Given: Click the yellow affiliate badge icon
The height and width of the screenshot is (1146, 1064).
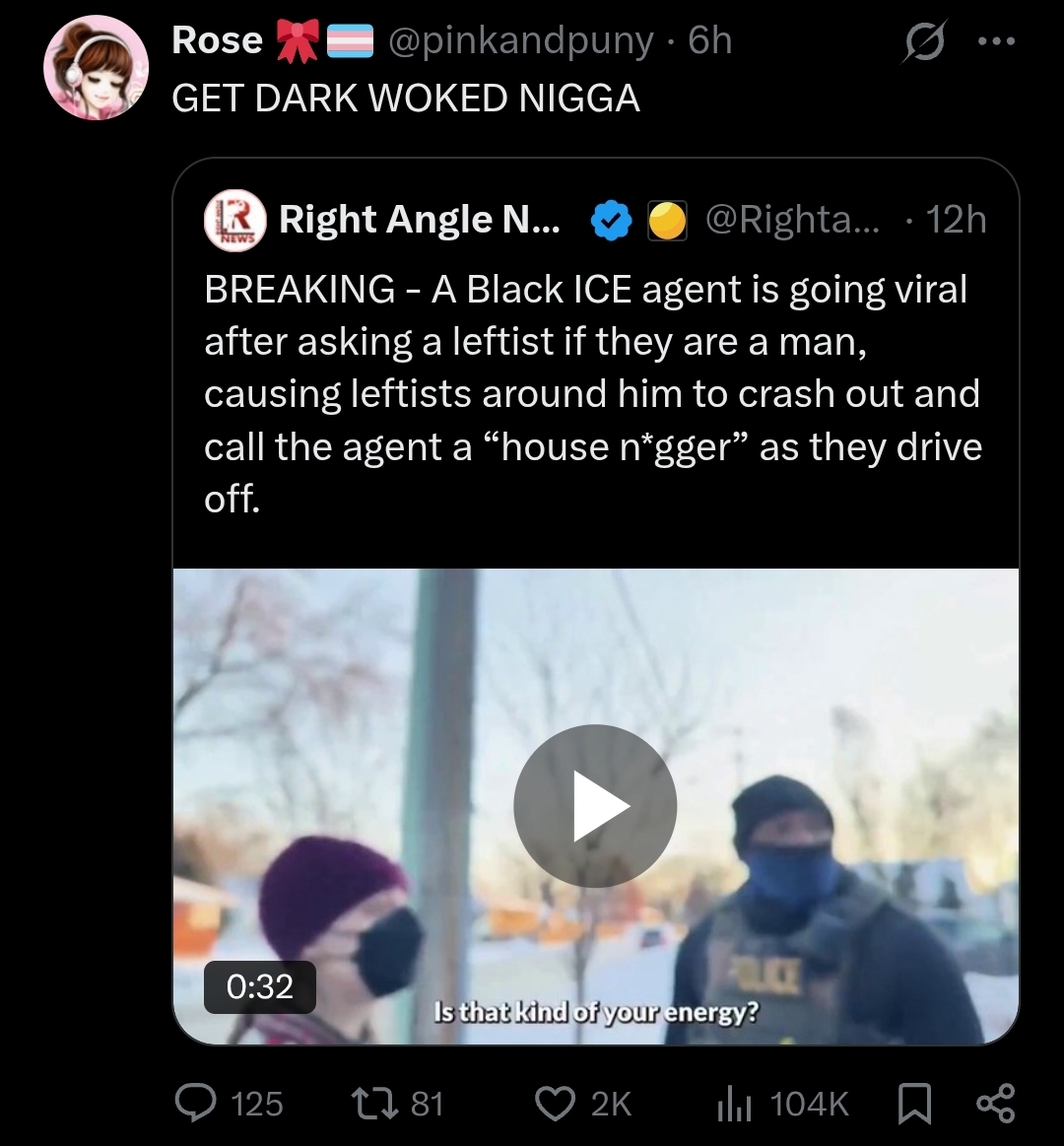Looking at the screenshot, I should click(666, 220).
